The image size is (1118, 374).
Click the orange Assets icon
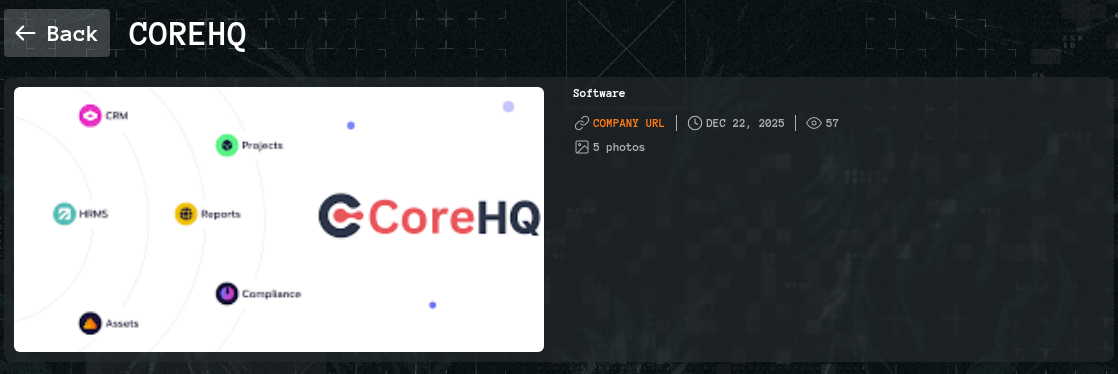[x=90, y=323]
